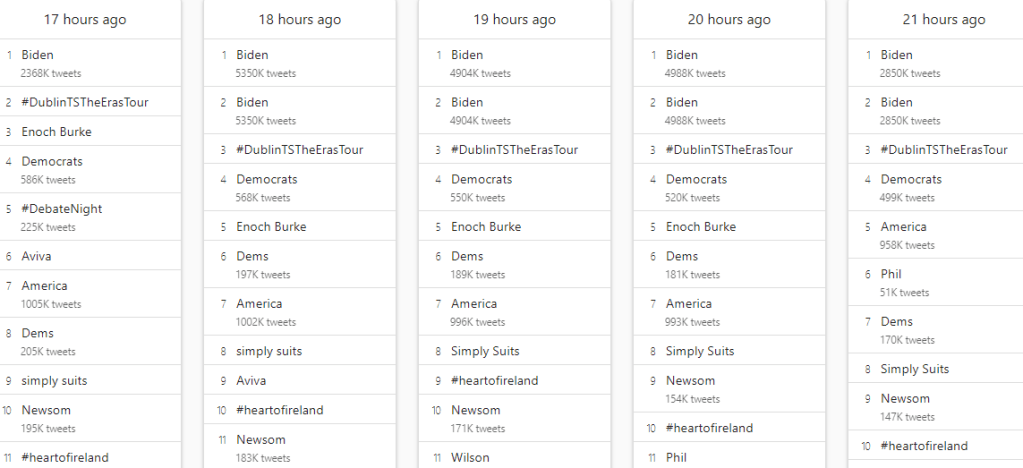Click top-ranked Biden in 18 hours ago column
The image size is (1023, 468).
252,55
